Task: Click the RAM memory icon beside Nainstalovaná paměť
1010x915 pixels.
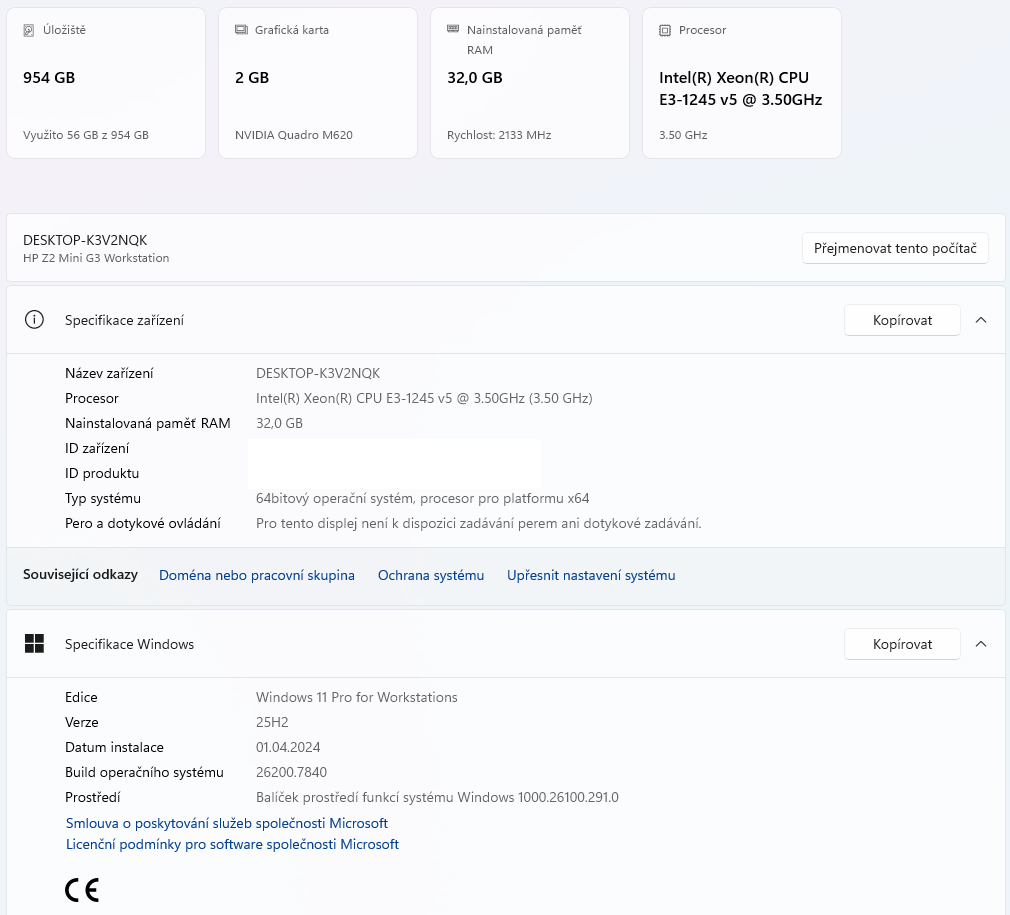Action: [453, 29]
